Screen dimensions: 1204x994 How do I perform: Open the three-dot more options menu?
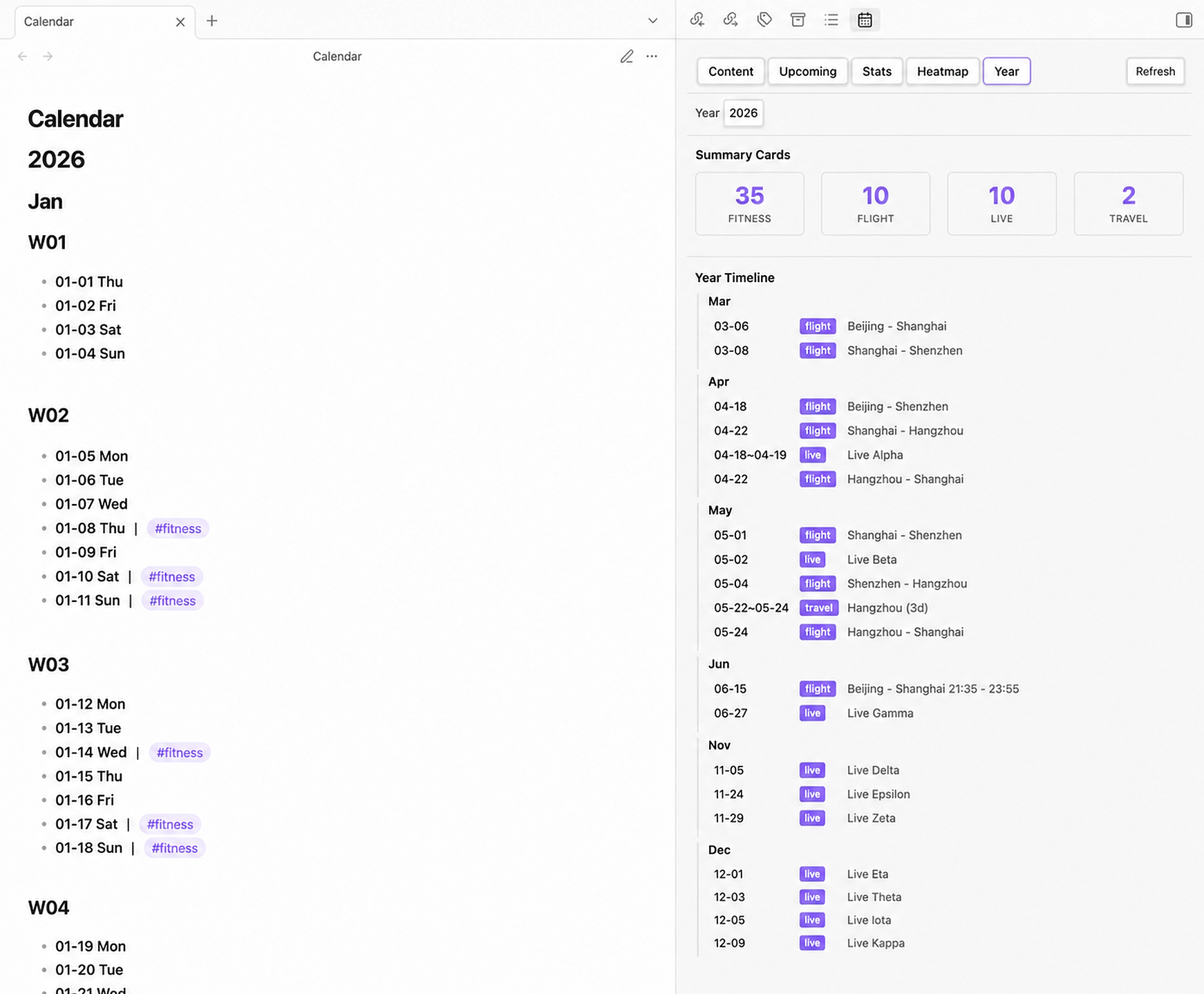point(652,57)
